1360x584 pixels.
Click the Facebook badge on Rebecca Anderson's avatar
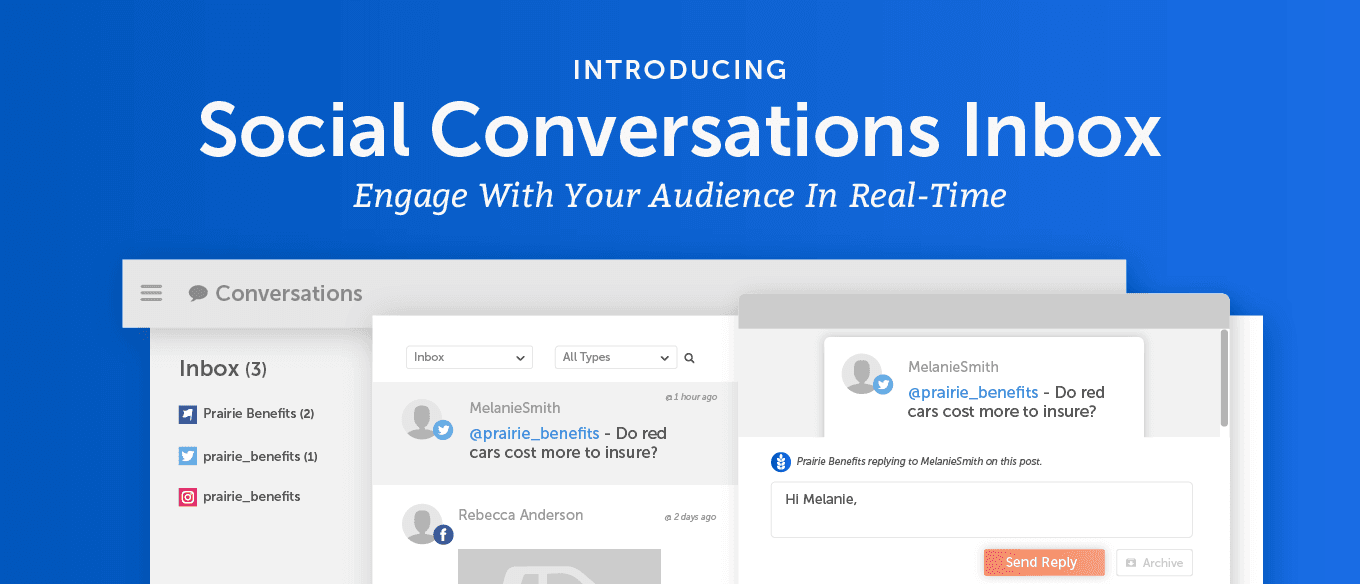click(443, 535)
